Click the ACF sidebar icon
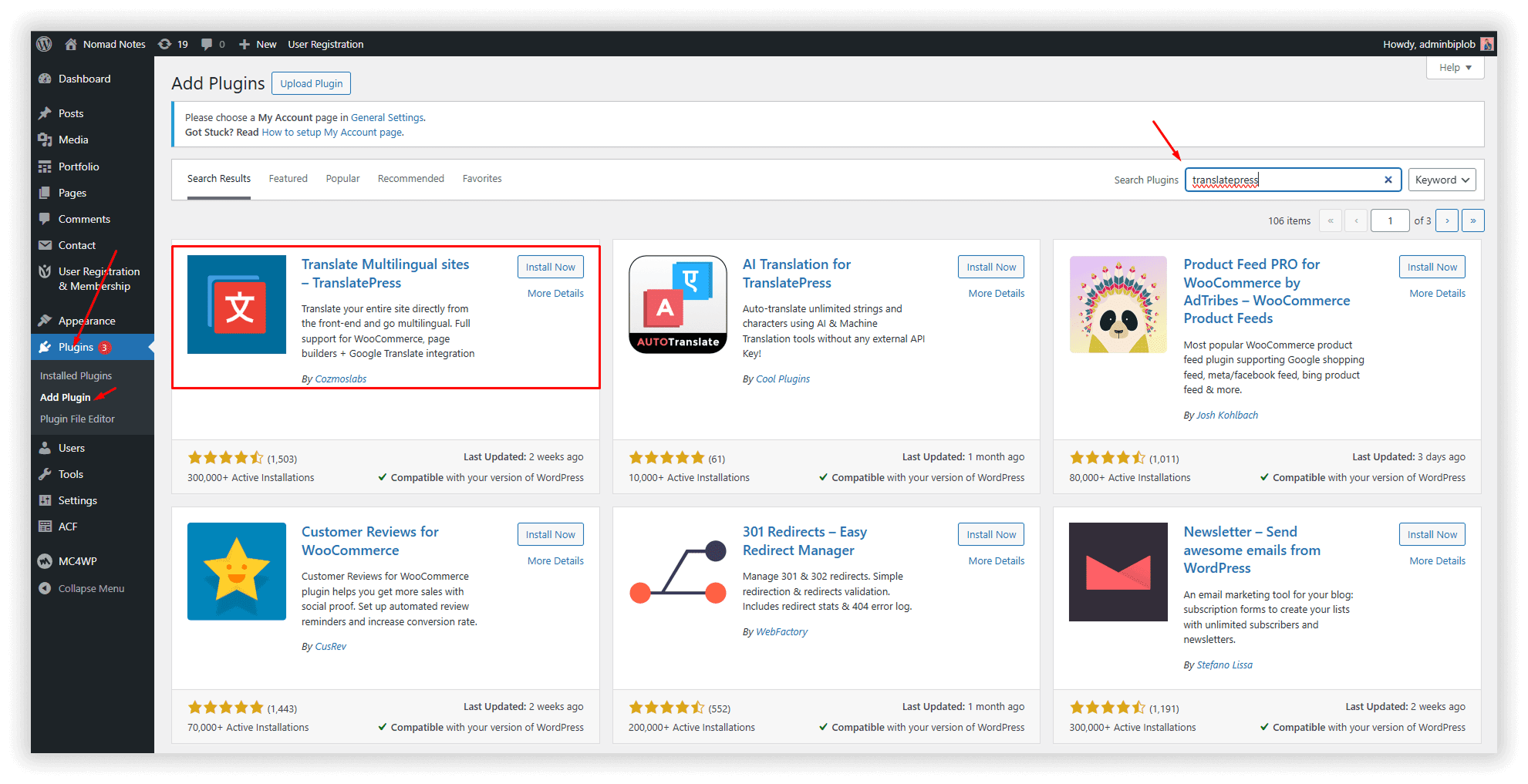 pos(45,527)
